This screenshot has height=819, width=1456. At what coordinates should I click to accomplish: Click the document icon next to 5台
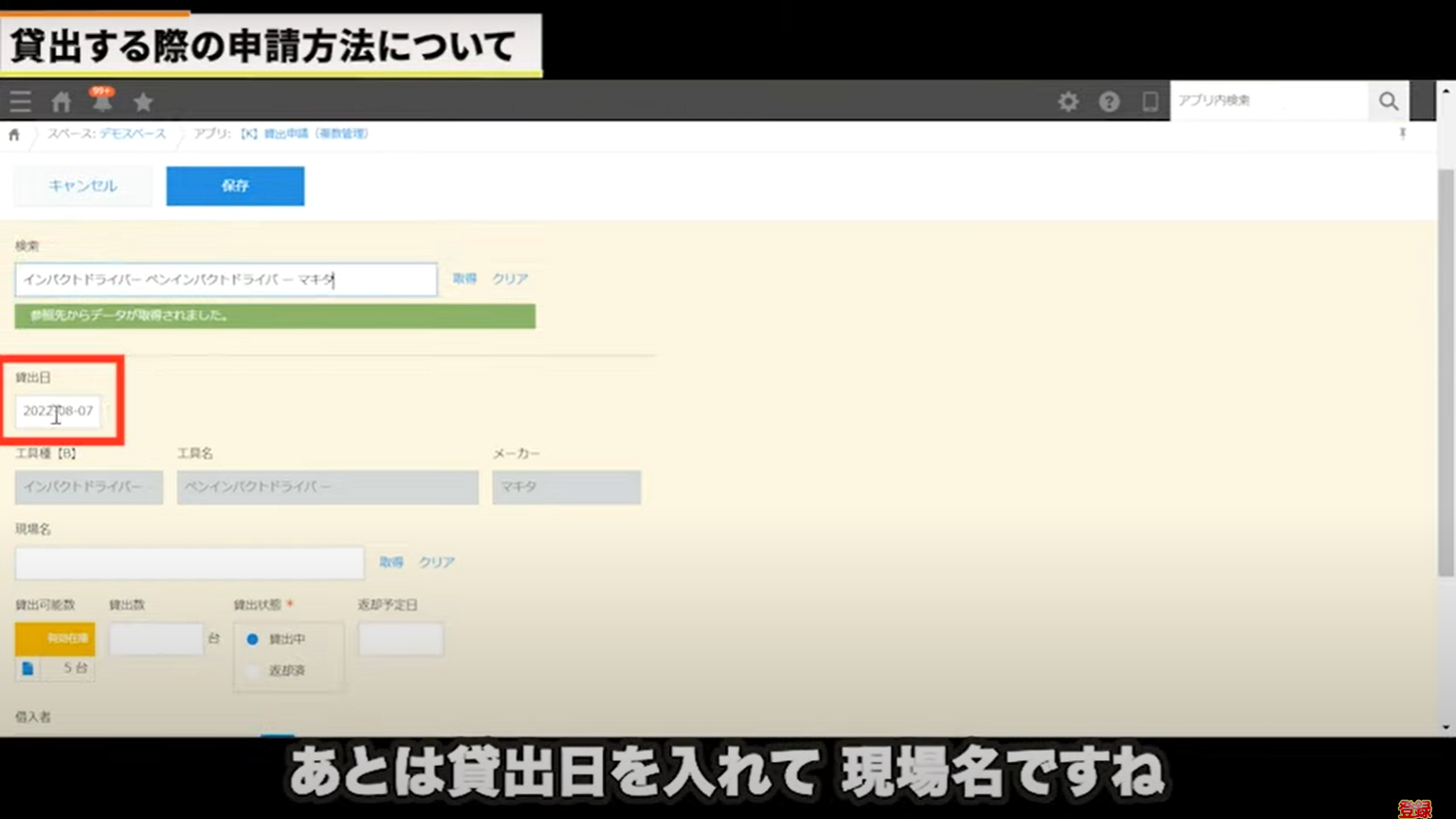27,668
